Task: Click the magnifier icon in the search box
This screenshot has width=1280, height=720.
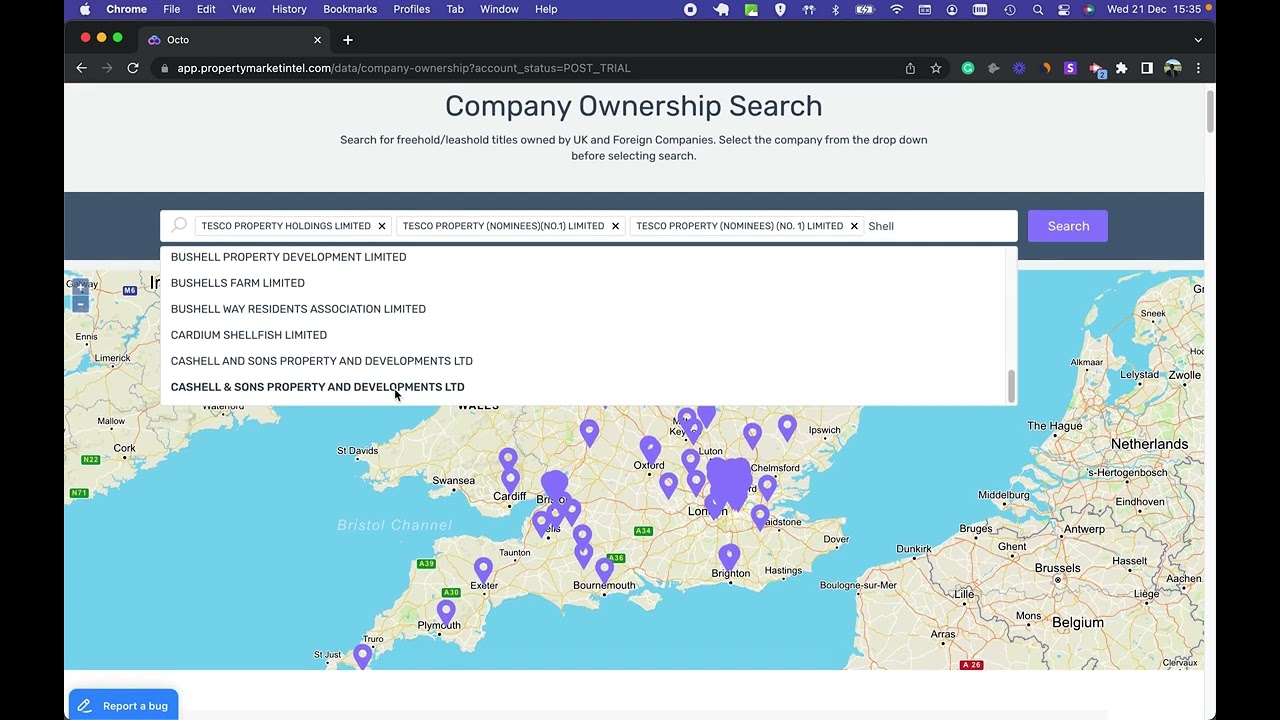Action: pos(179,226)
